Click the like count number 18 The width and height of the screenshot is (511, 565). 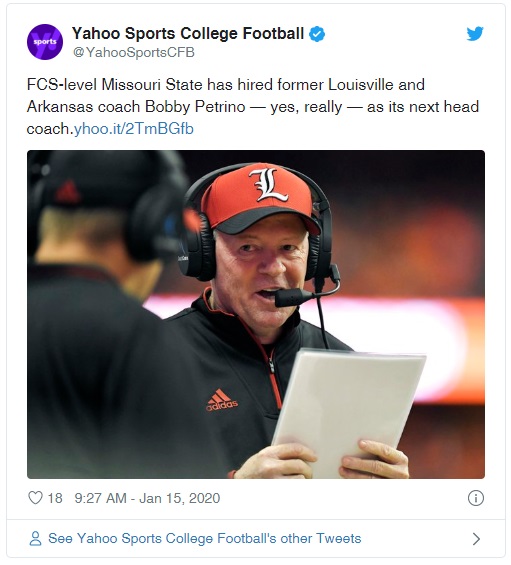(x=55, y=498)
